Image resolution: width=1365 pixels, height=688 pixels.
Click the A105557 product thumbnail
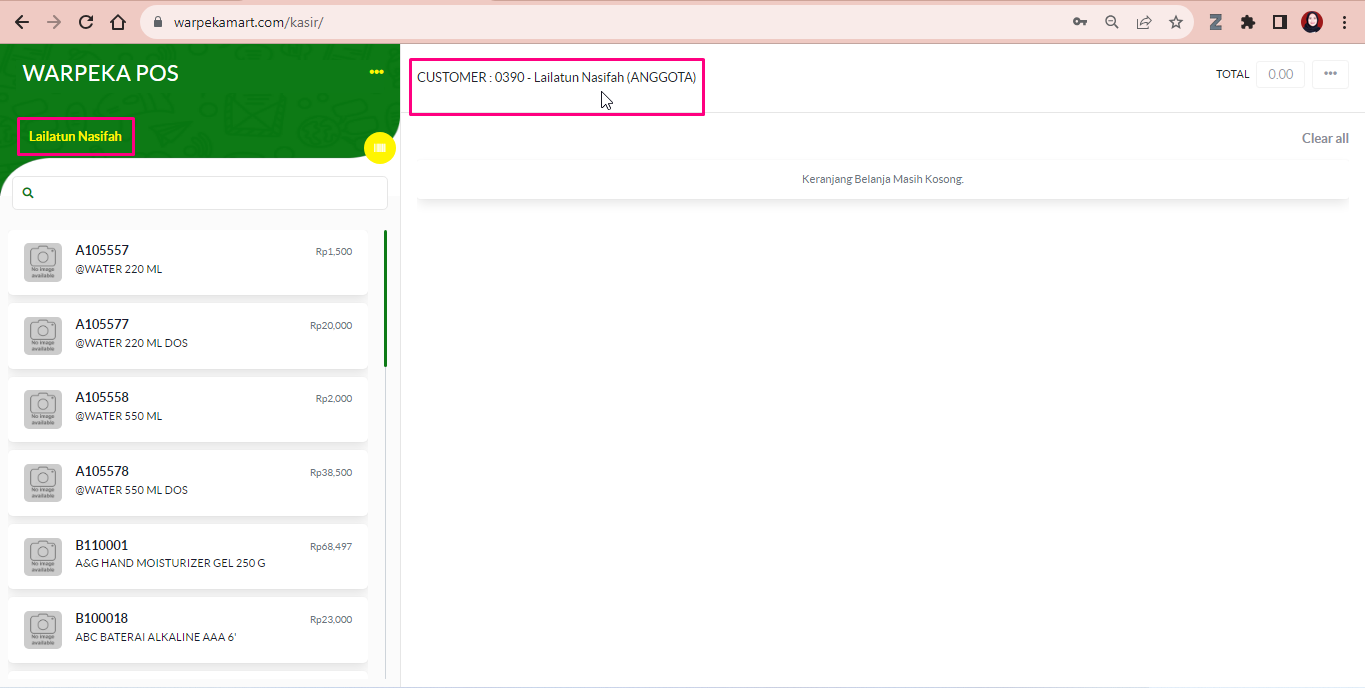click(43, 262)
